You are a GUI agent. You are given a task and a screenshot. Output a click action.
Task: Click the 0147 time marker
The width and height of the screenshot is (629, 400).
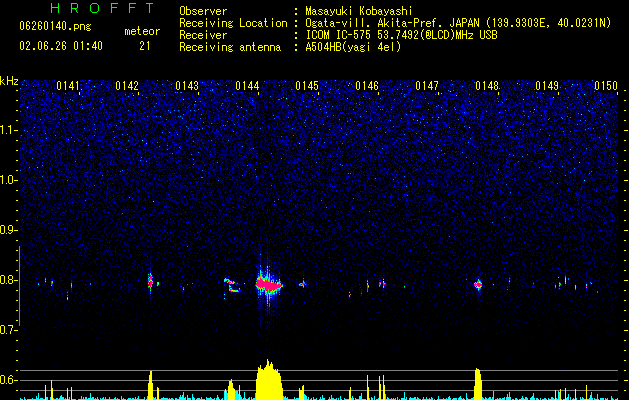tap(427, 86)
